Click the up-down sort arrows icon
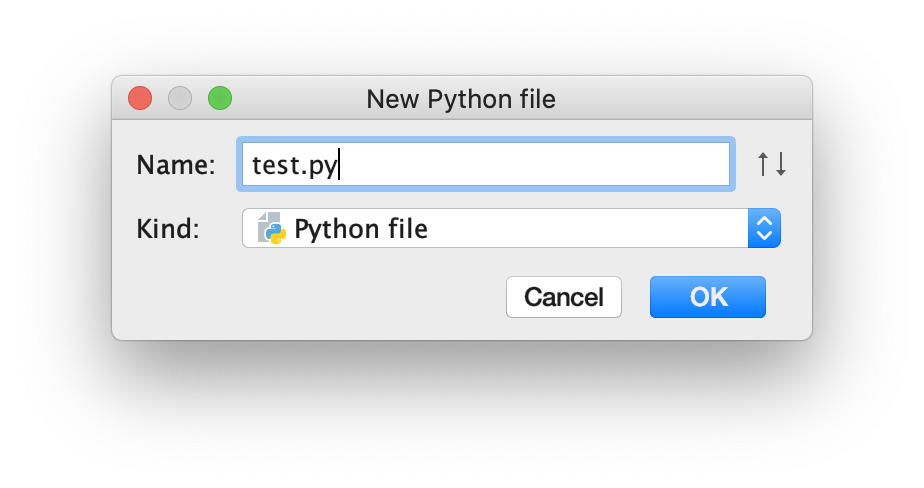Viewport: 924px width, 488px height. click(771, 164)
